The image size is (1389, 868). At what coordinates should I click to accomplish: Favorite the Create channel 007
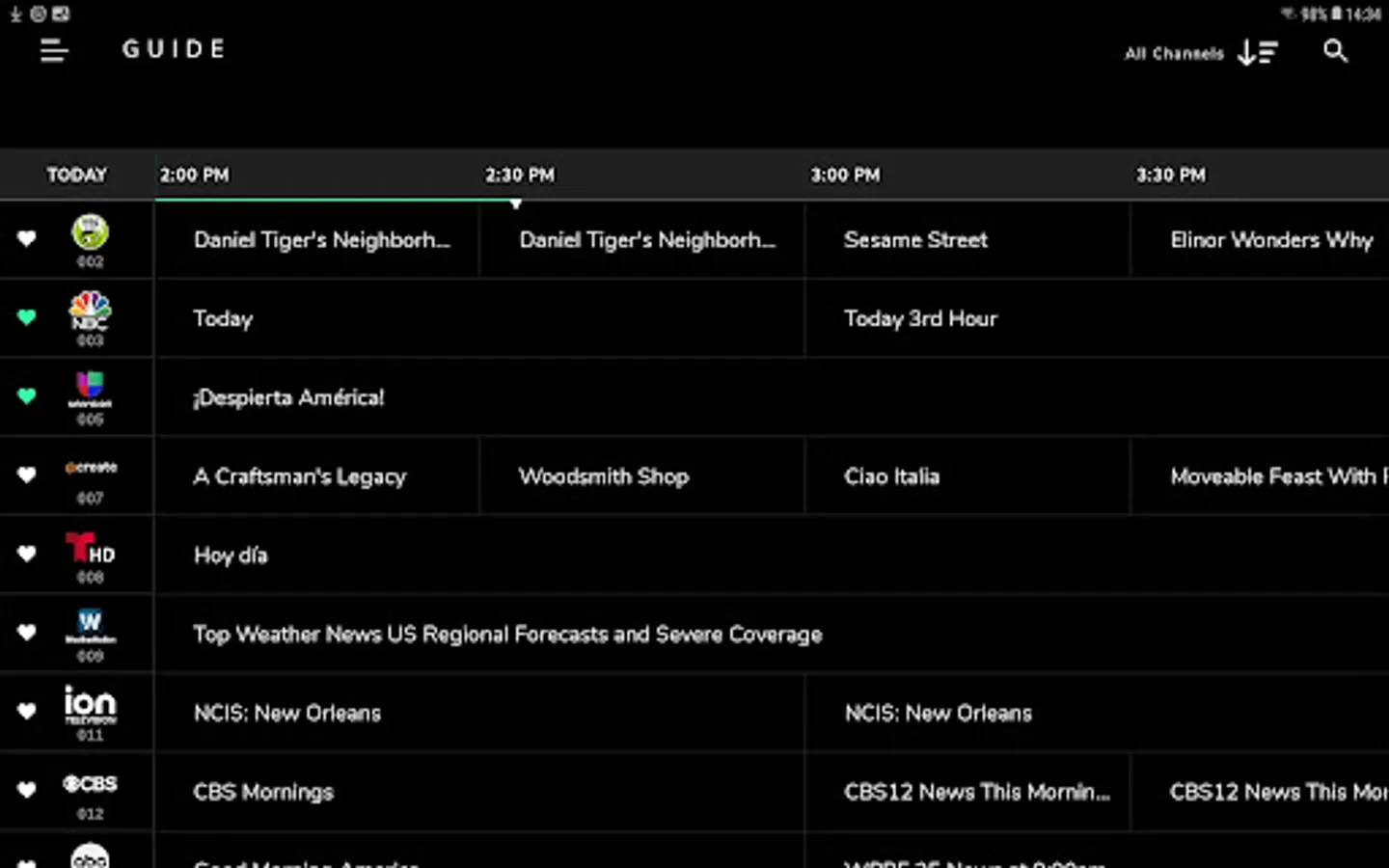click(x=26, y=475)
